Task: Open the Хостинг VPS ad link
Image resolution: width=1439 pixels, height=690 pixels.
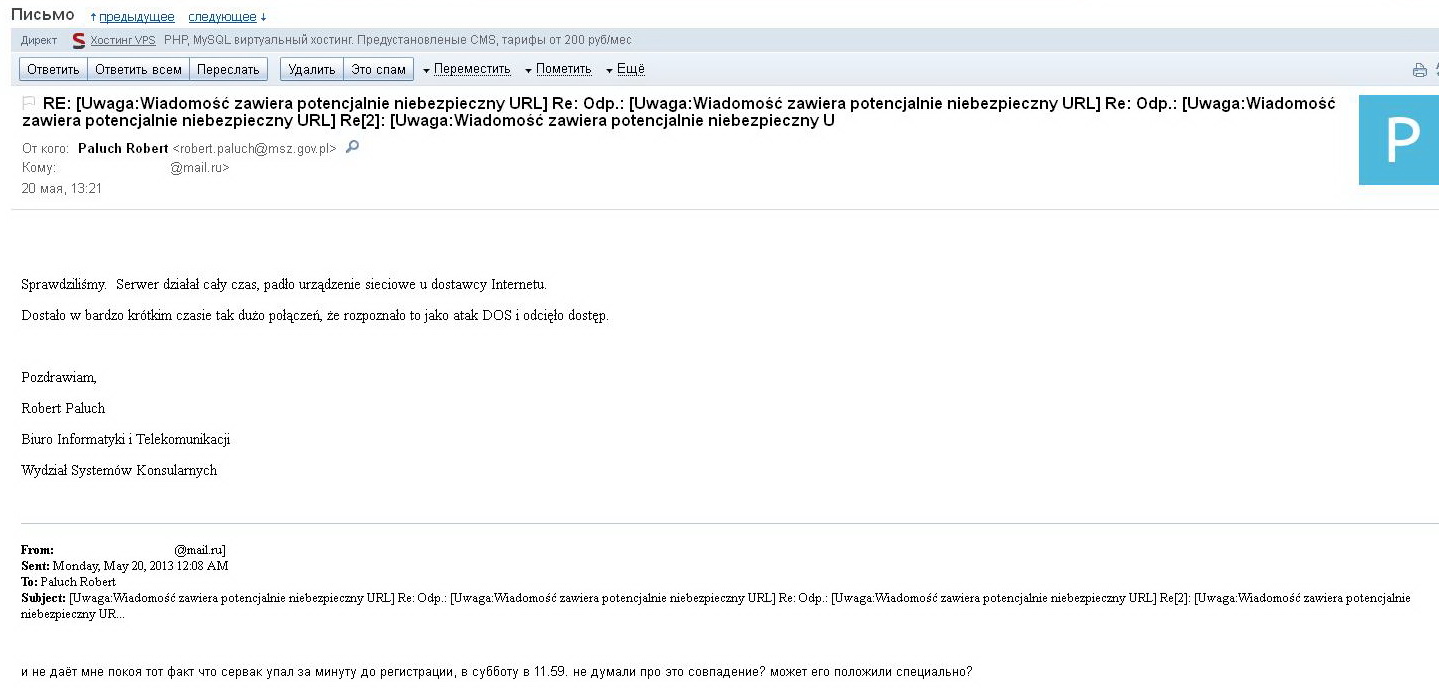Action: click(x=123, y=41)
